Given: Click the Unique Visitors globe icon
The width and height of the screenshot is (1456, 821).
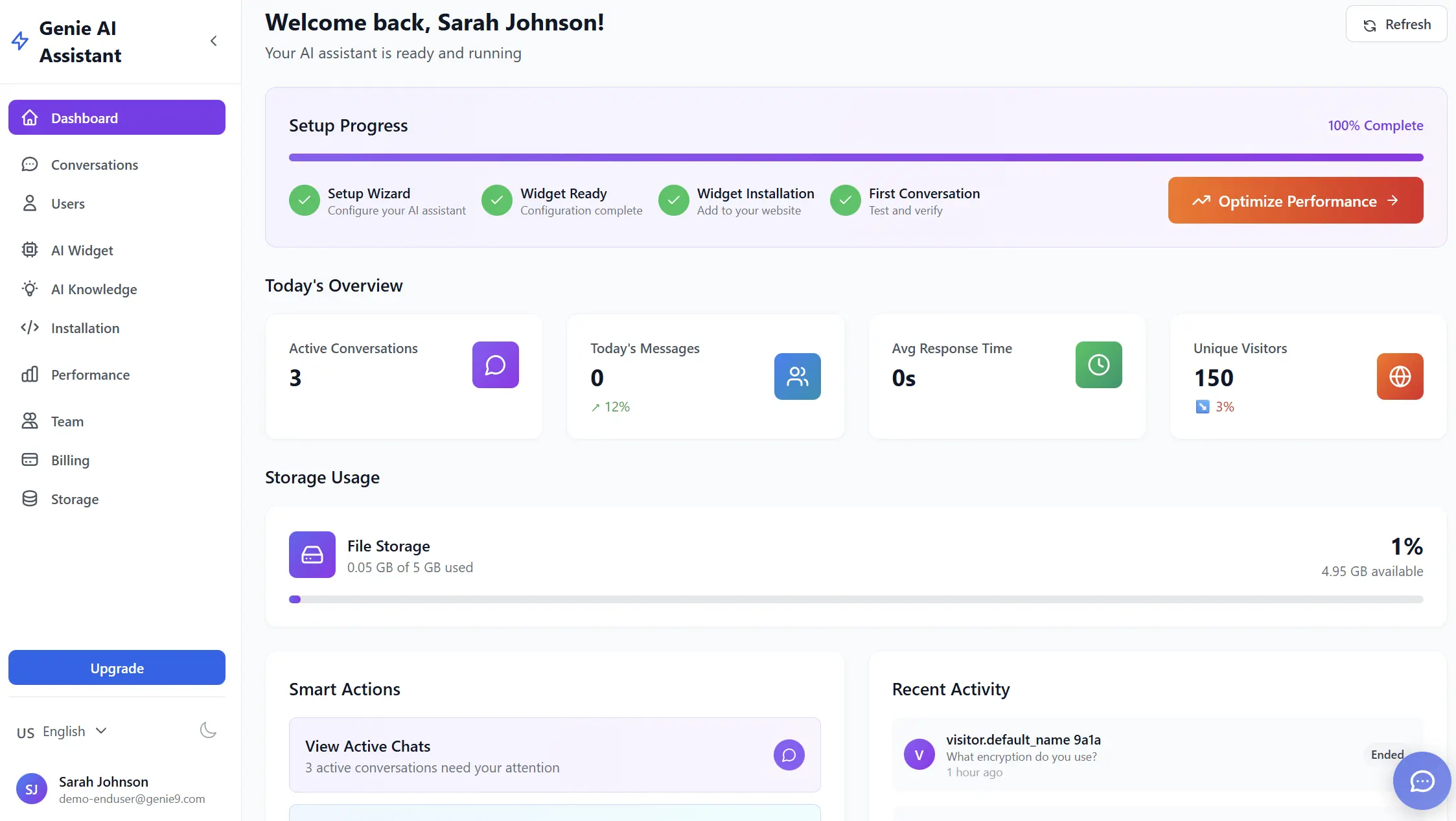Looking at the screenshot, I should tap(1400, 376).
